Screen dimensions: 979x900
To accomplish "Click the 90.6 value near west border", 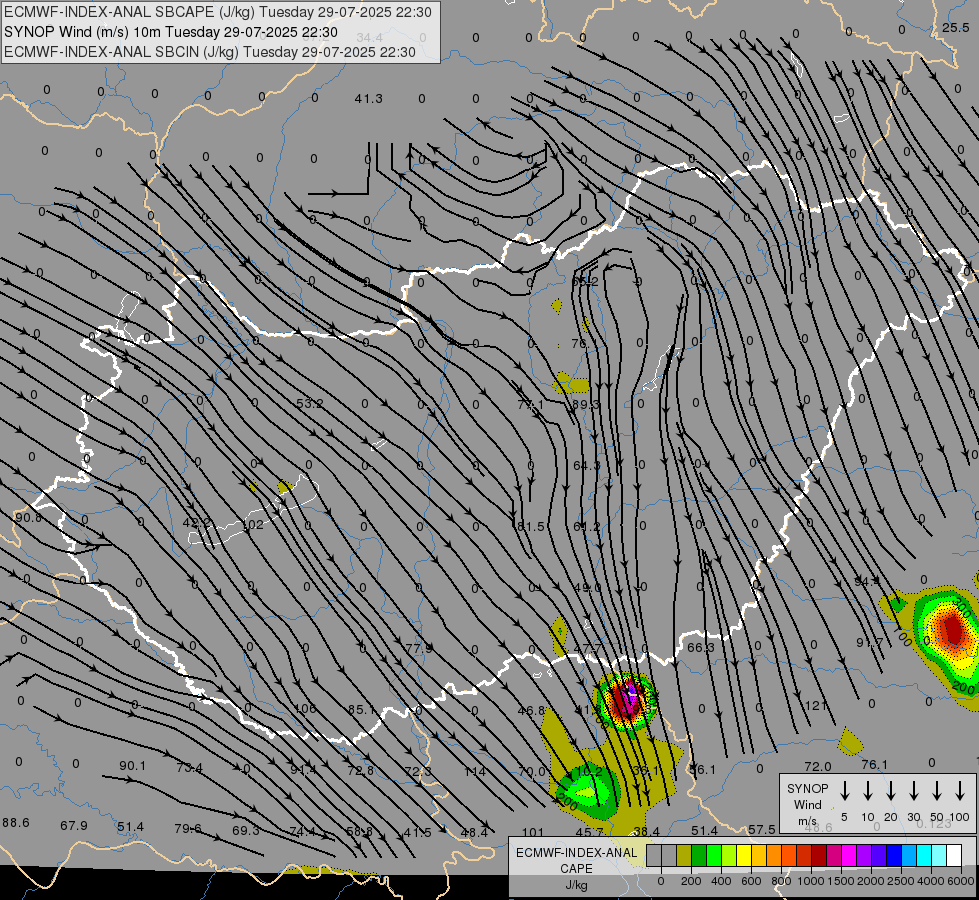I will (27, 518).
